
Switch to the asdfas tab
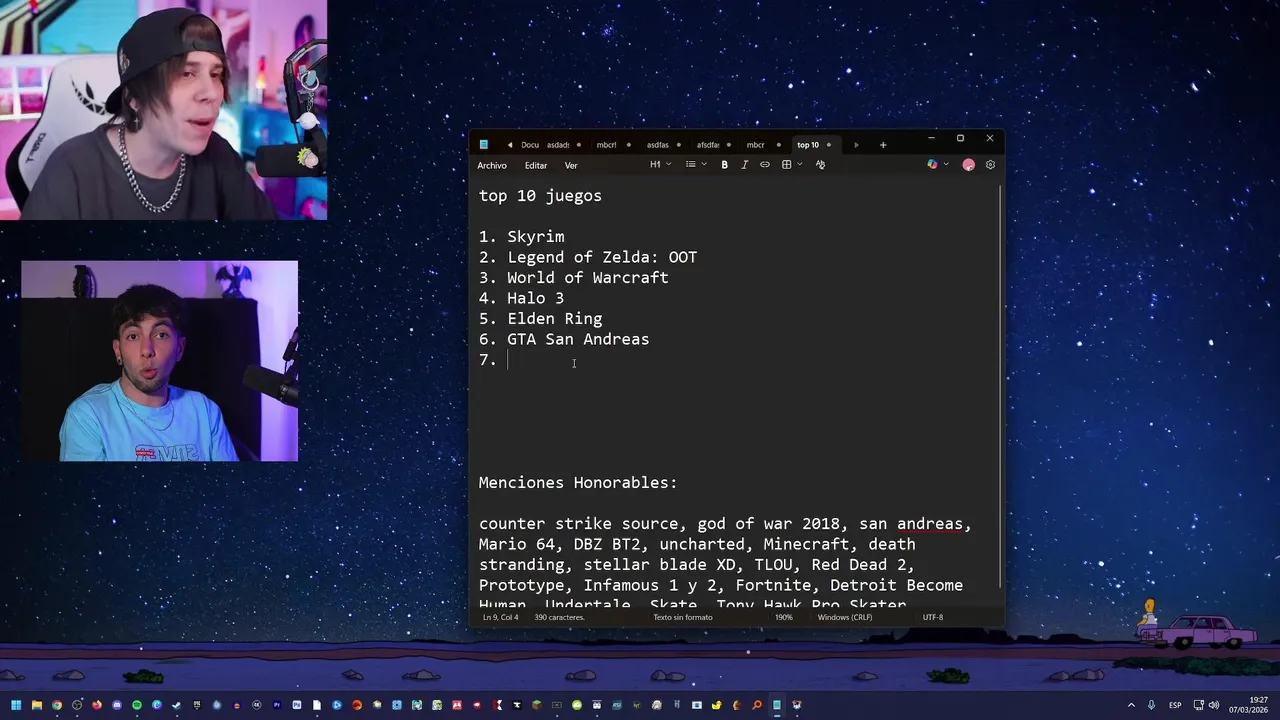click(x=657, y=145)
